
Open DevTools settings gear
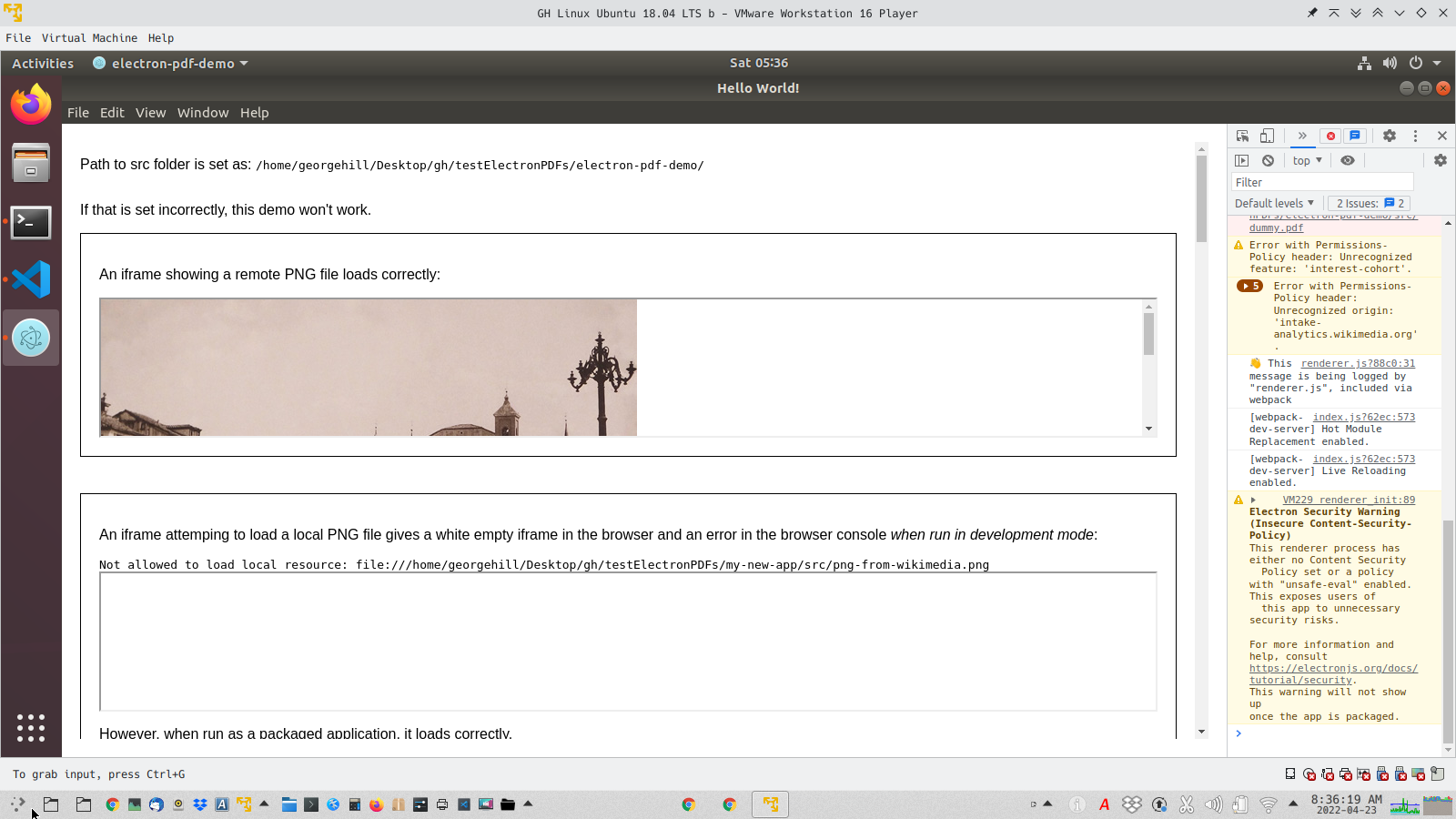[x=1390, y=135]
